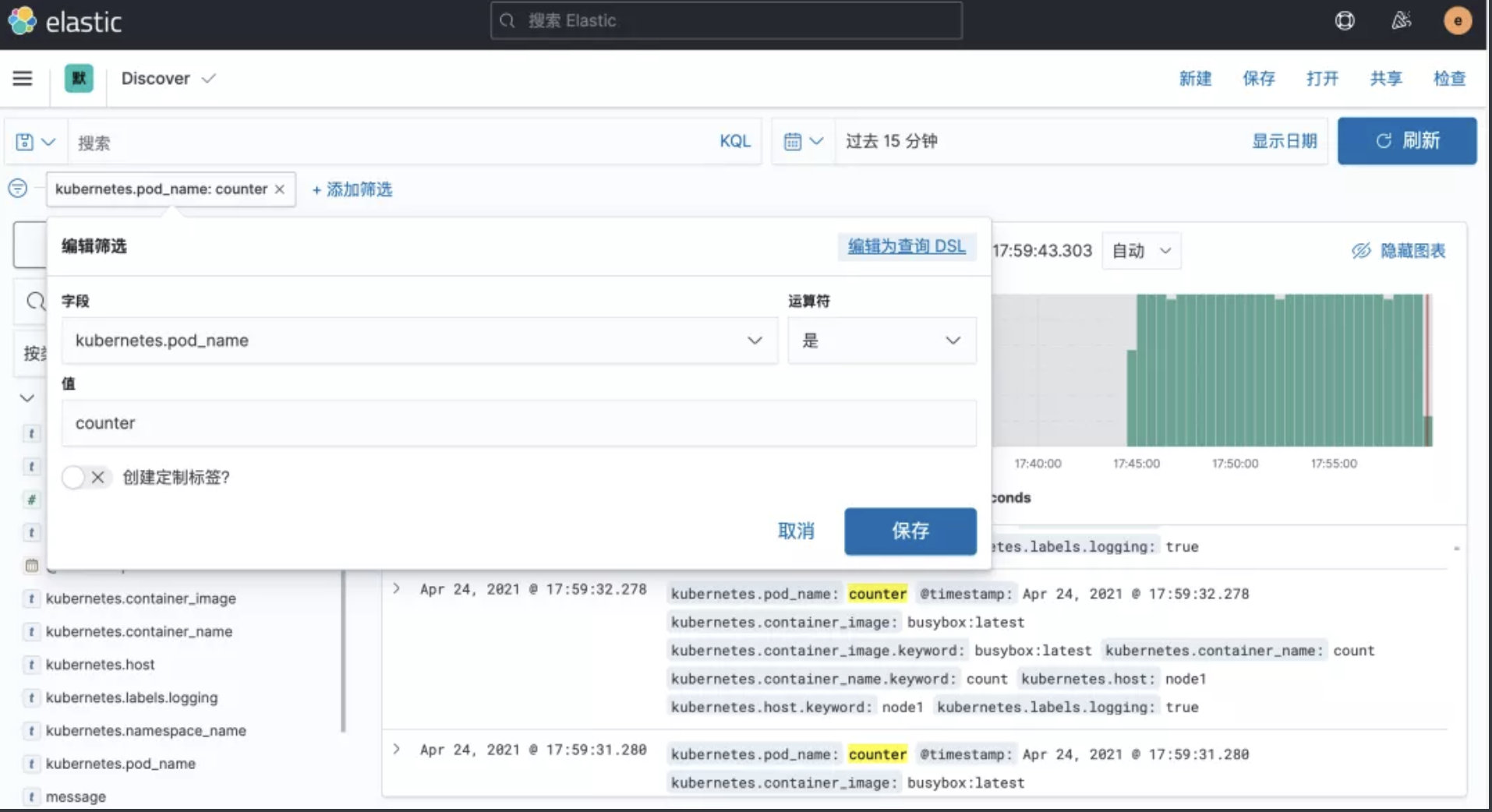Screen dimensions: 1492x812
Task: Enable the 创建定制标签 toggle
Action: click(x=72, y=477)
